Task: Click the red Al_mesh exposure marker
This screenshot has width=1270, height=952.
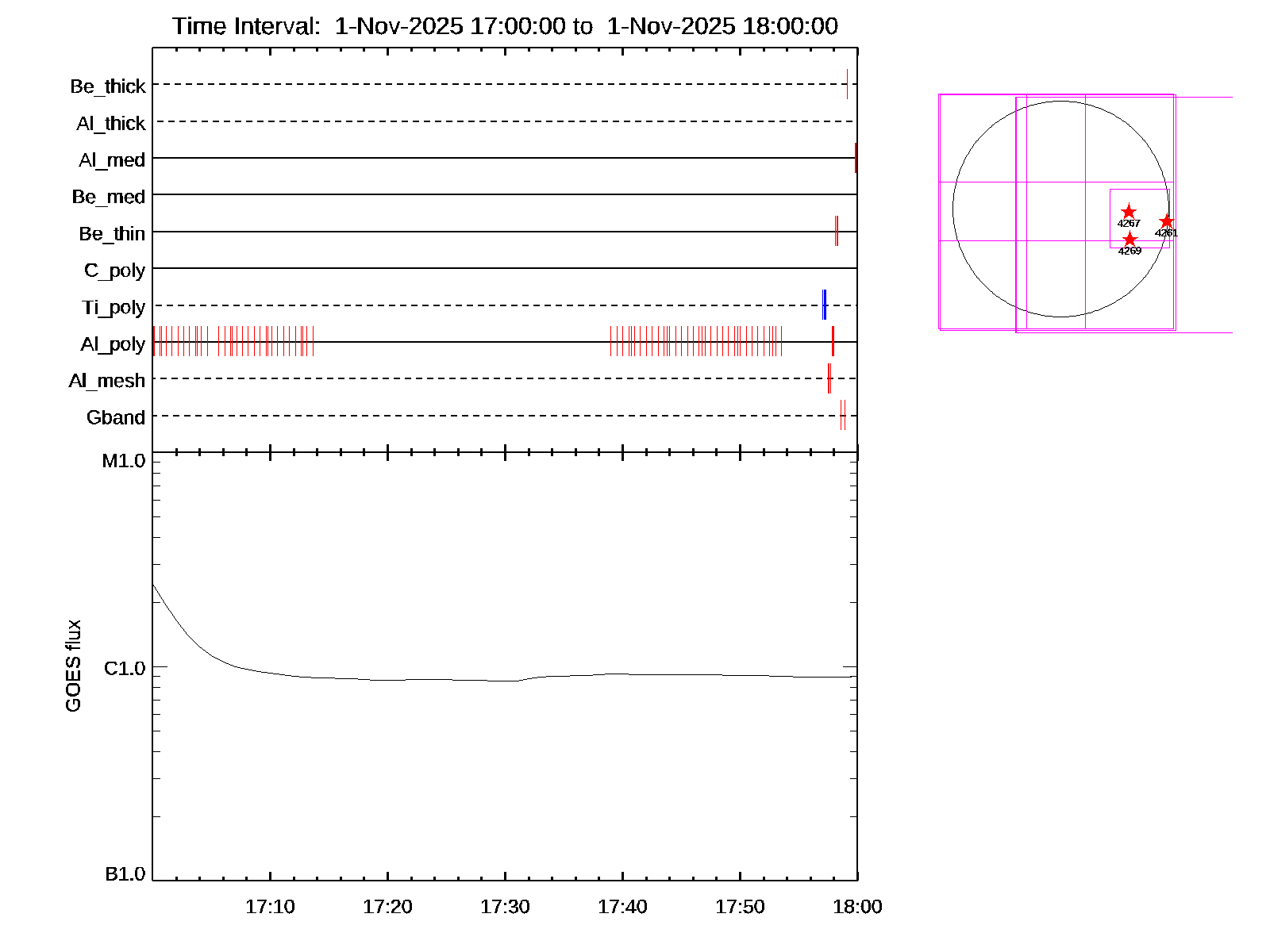Action: [x=829, y=378]
